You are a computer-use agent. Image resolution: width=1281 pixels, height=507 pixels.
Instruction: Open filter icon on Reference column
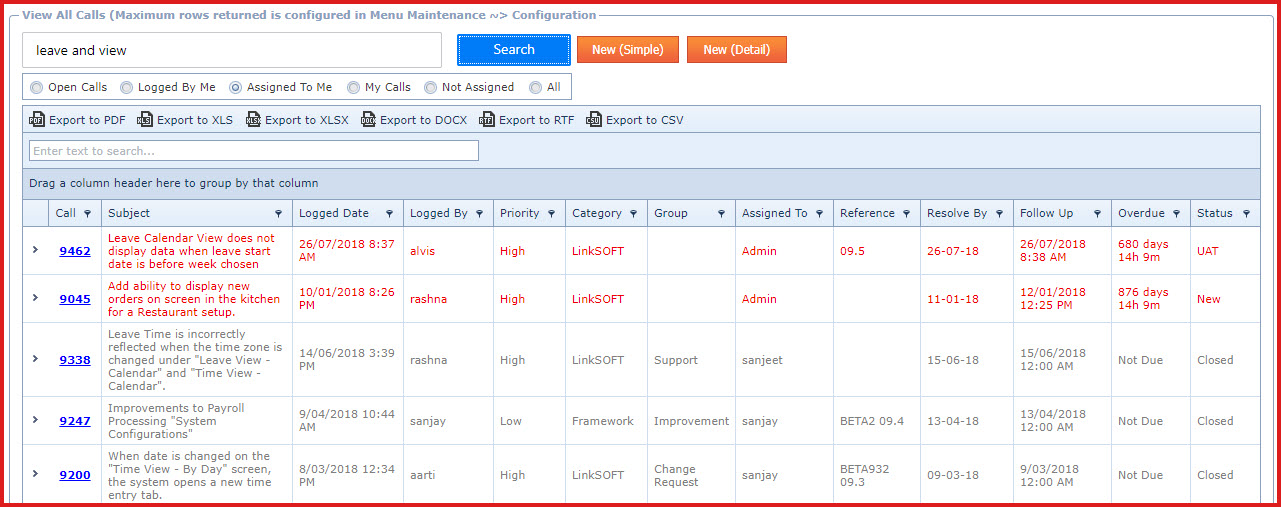(906, 214)
